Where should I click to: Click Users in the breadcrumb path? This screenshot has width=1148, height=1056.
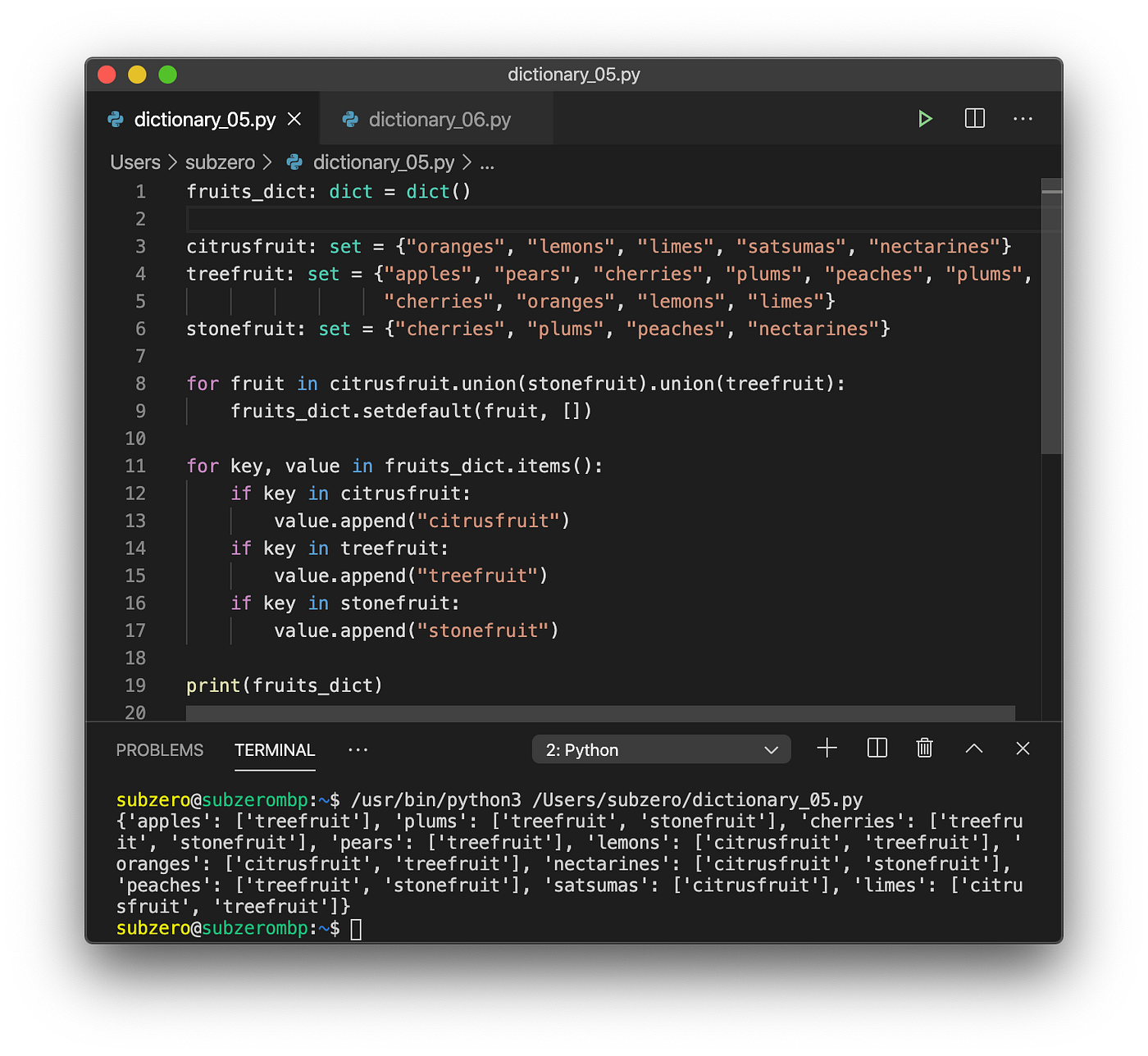pyautogui.click(x=135, y=162)
